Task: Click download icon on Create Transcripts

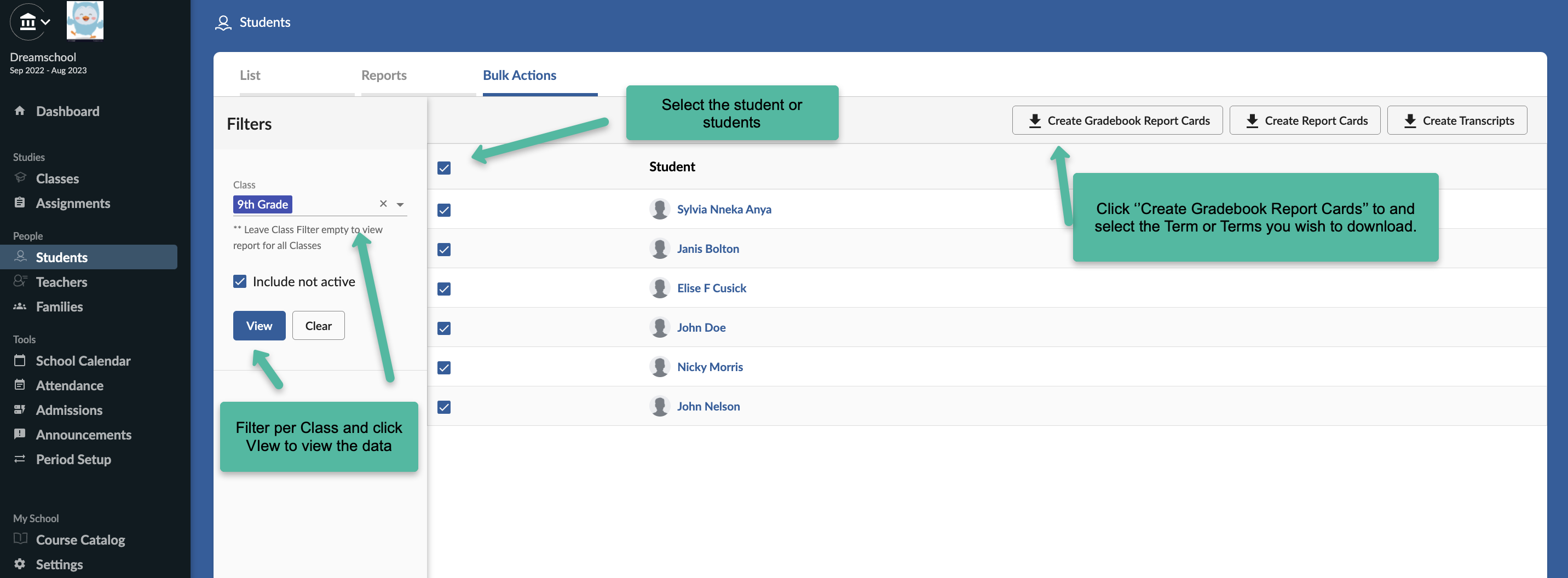Action: (1410, 120)
